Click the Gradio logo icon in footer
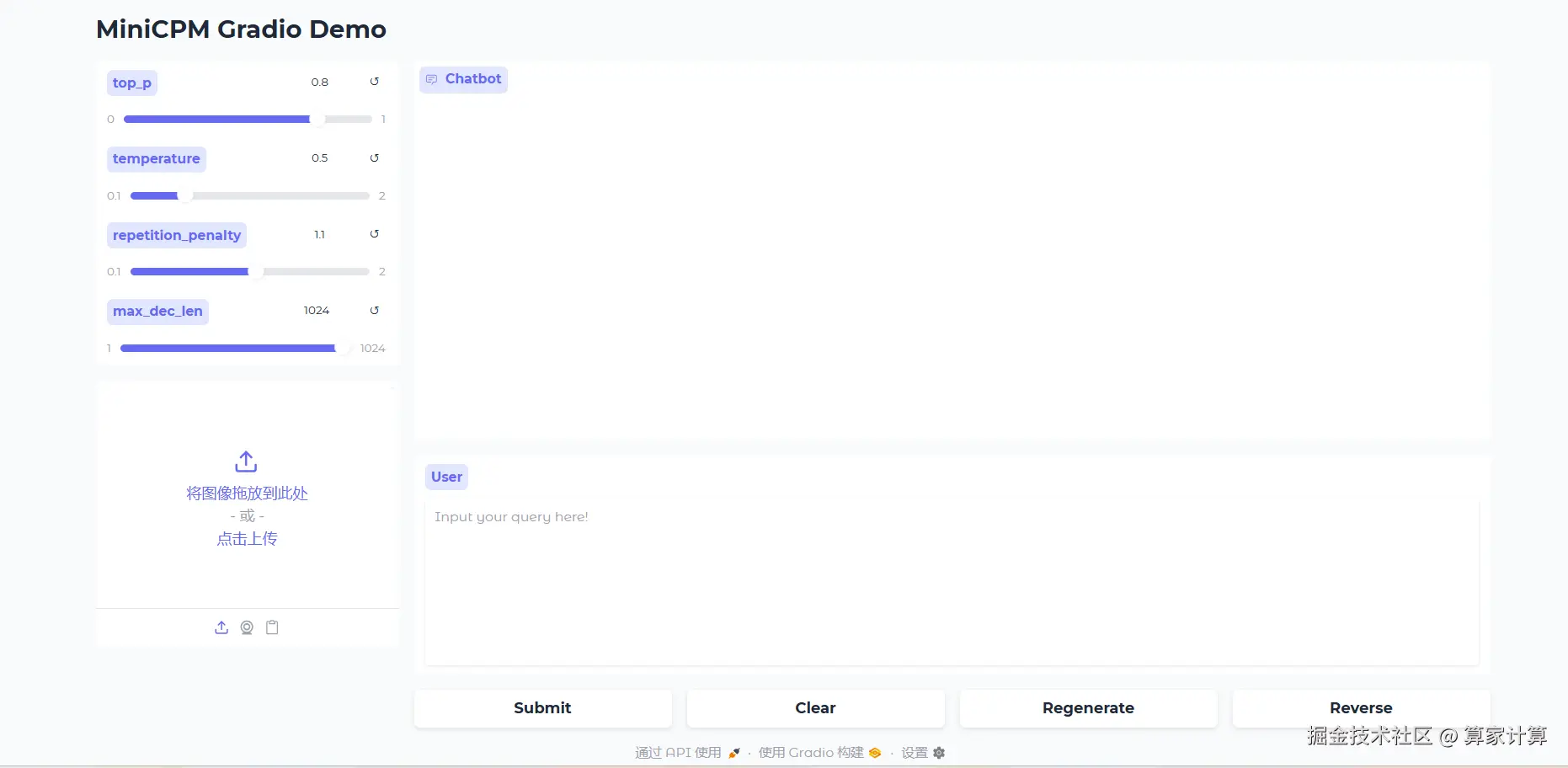Viewport: 1568px width, 768px height. coord(875,753)
